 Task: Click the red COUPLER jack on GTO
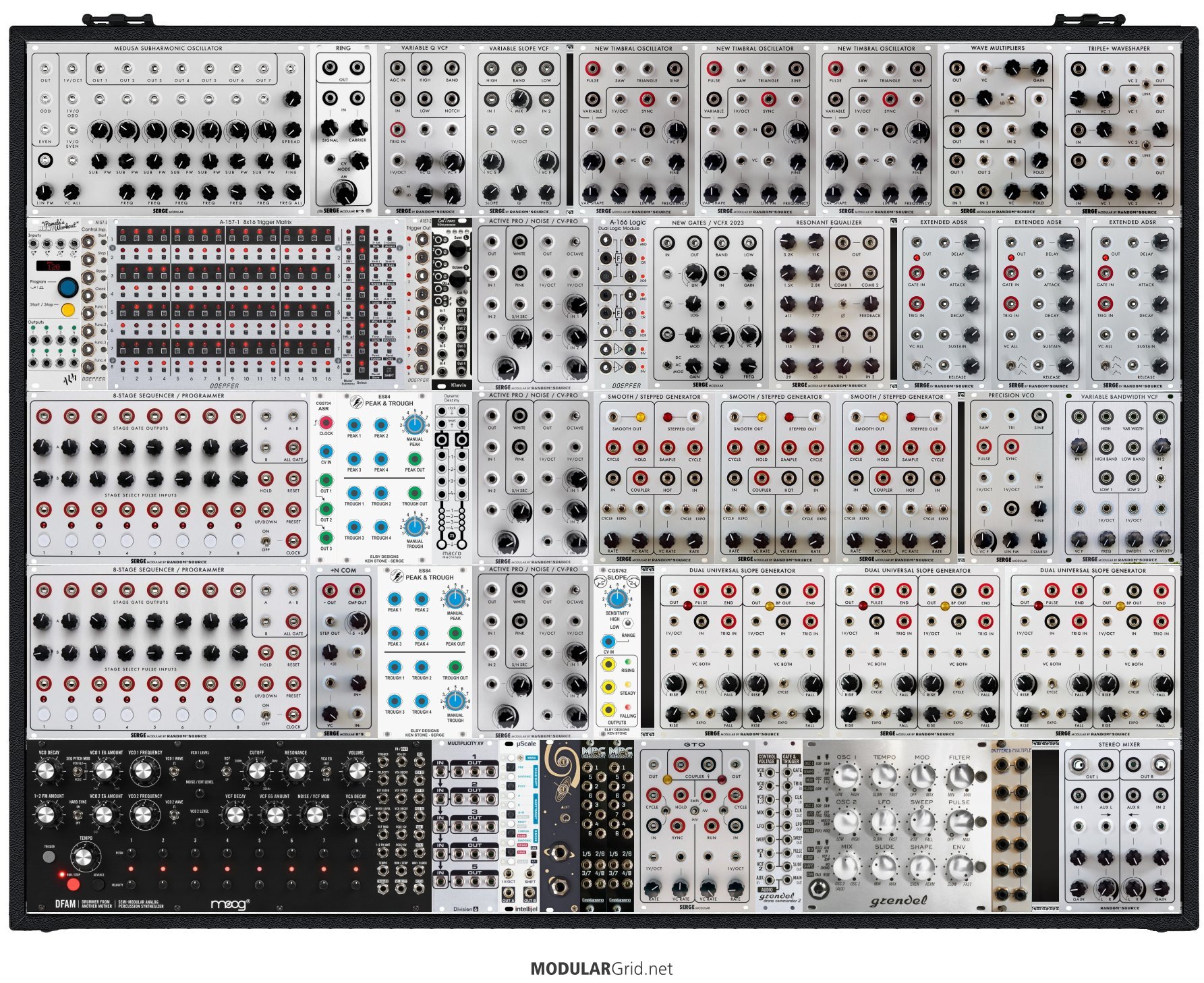(x=680, y=764)
